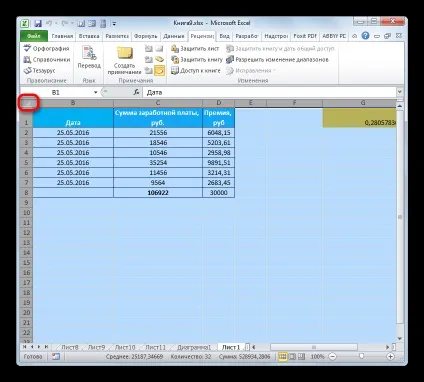424x382 pixels.
Task: Open Excel Help question mark icon
Action: pos(366,36)
